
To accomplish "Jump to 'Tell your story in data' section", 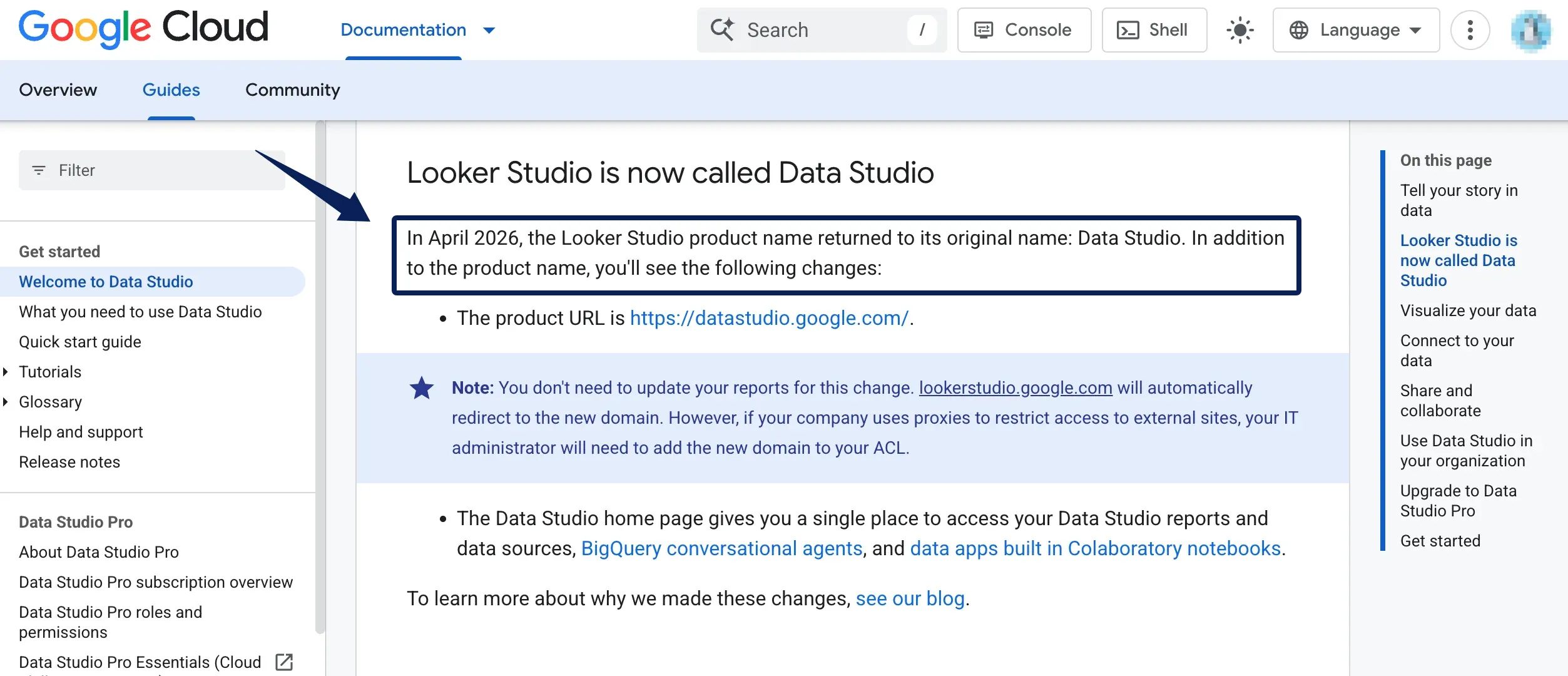I will [1459, 200].
